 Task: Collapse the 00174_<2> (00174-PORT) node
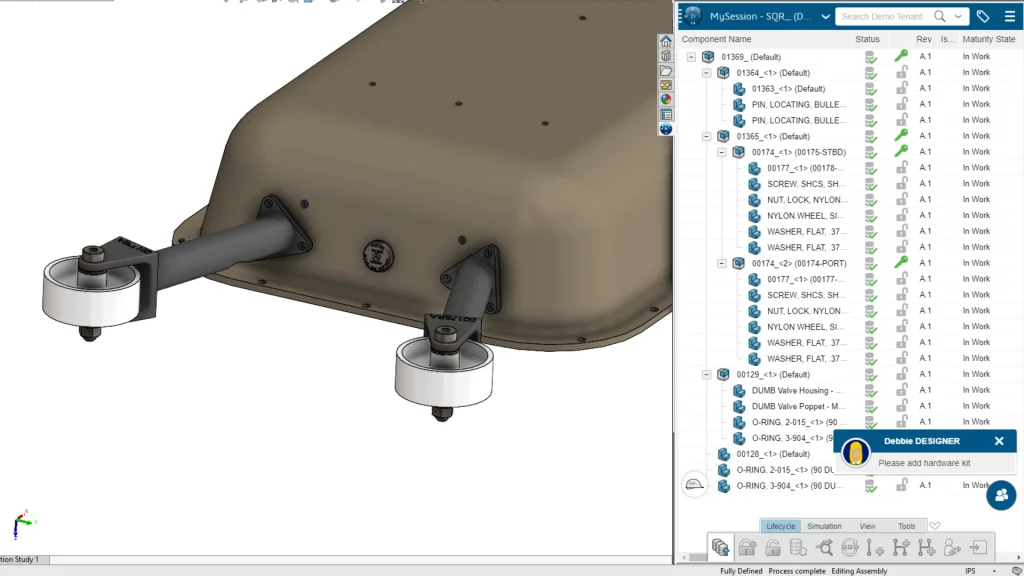(x=722, y=263)
